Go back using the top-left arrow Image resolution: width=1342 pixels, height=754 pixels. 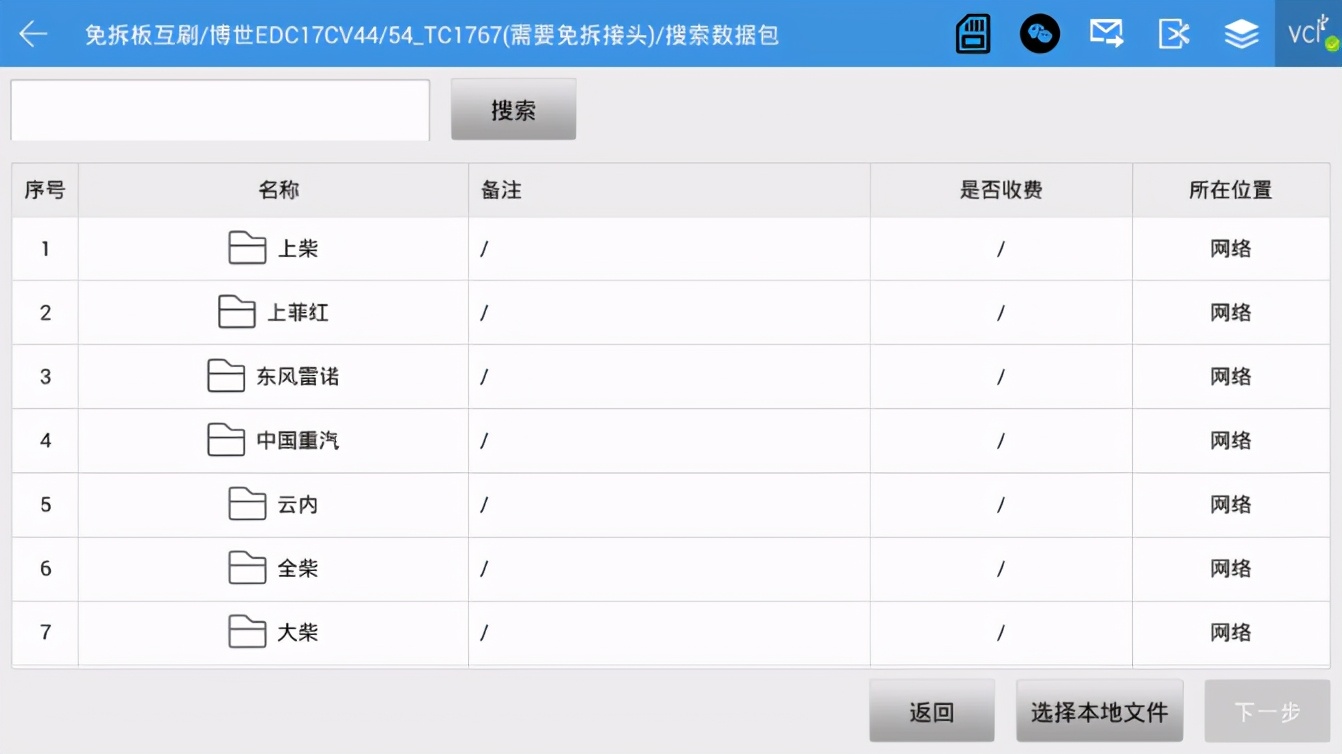tap(33, 34)
